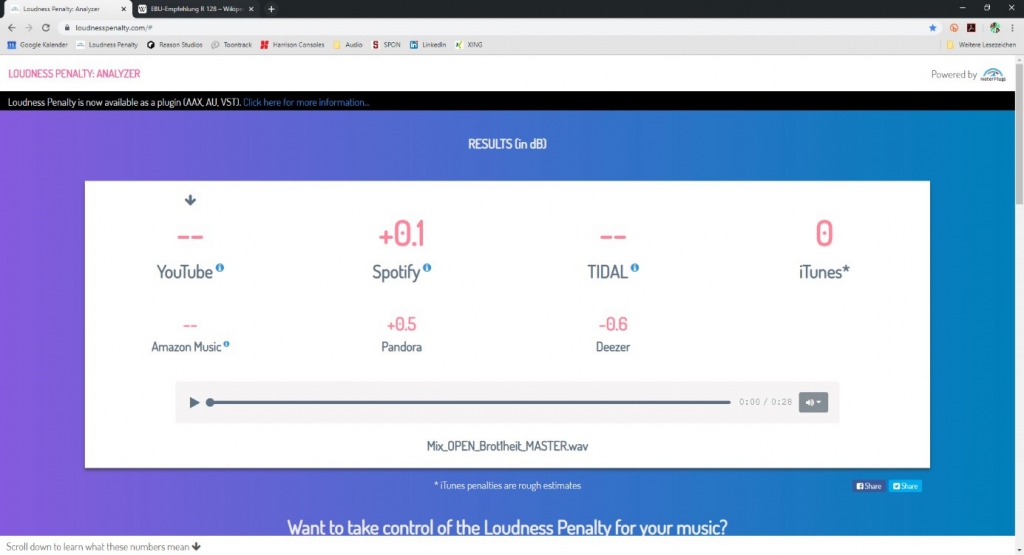The image size is (1024, 555).
Task: Open the LinkedIn bookmark
Action: [428, 45]
